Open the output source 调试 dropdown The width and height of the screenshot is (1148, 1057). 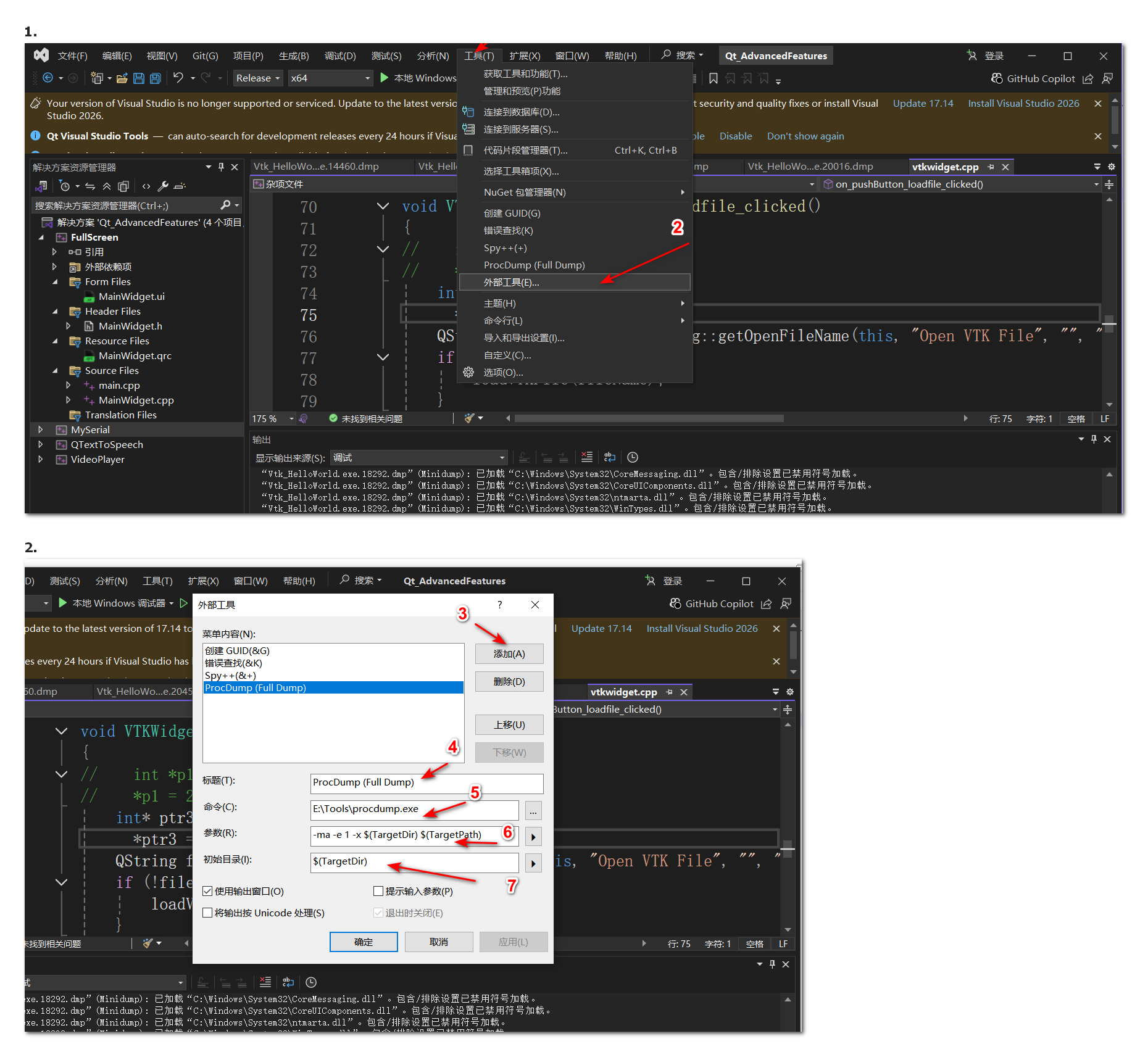pos(418,457)
